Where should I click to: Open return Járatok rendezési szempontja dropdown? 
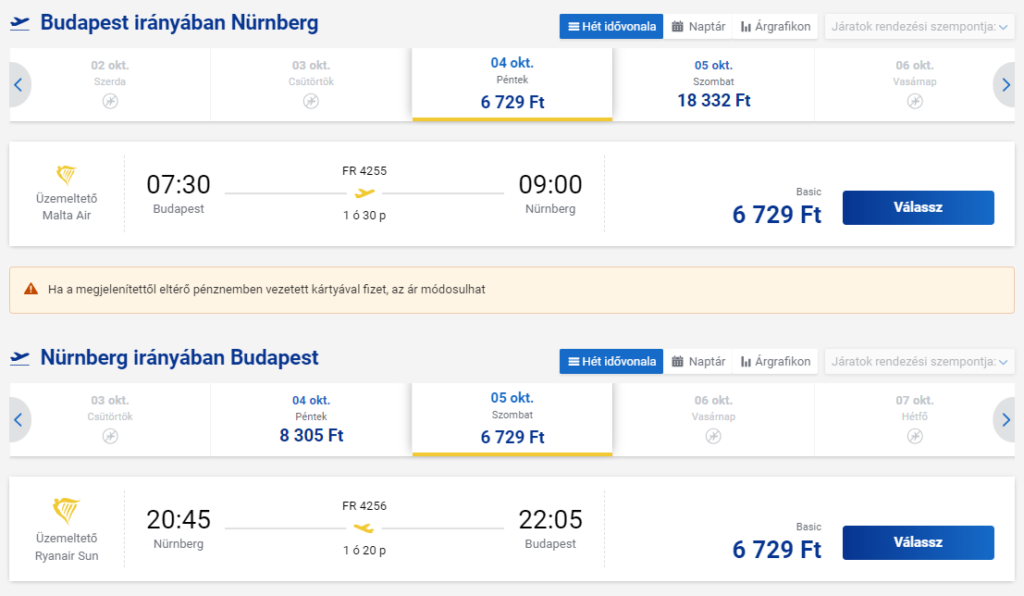(x=919, y=361)
